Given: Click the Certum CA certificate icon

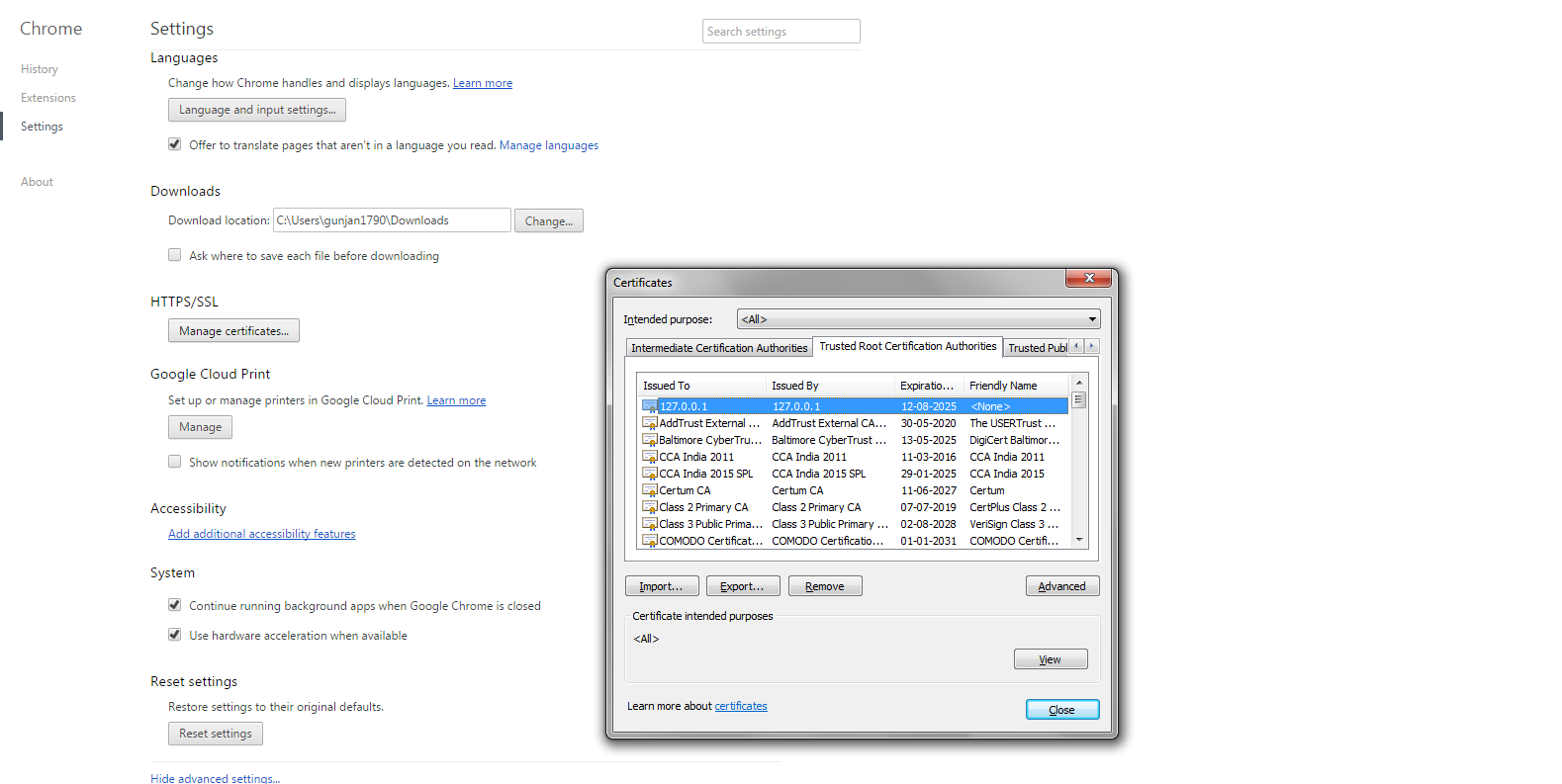Looking at the screenshot, I should coord(650,490).
